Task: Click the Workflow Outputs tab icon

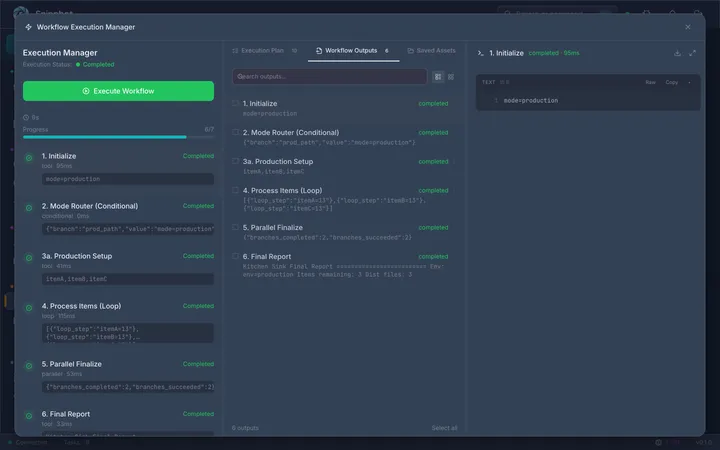Action: (319, 51)
